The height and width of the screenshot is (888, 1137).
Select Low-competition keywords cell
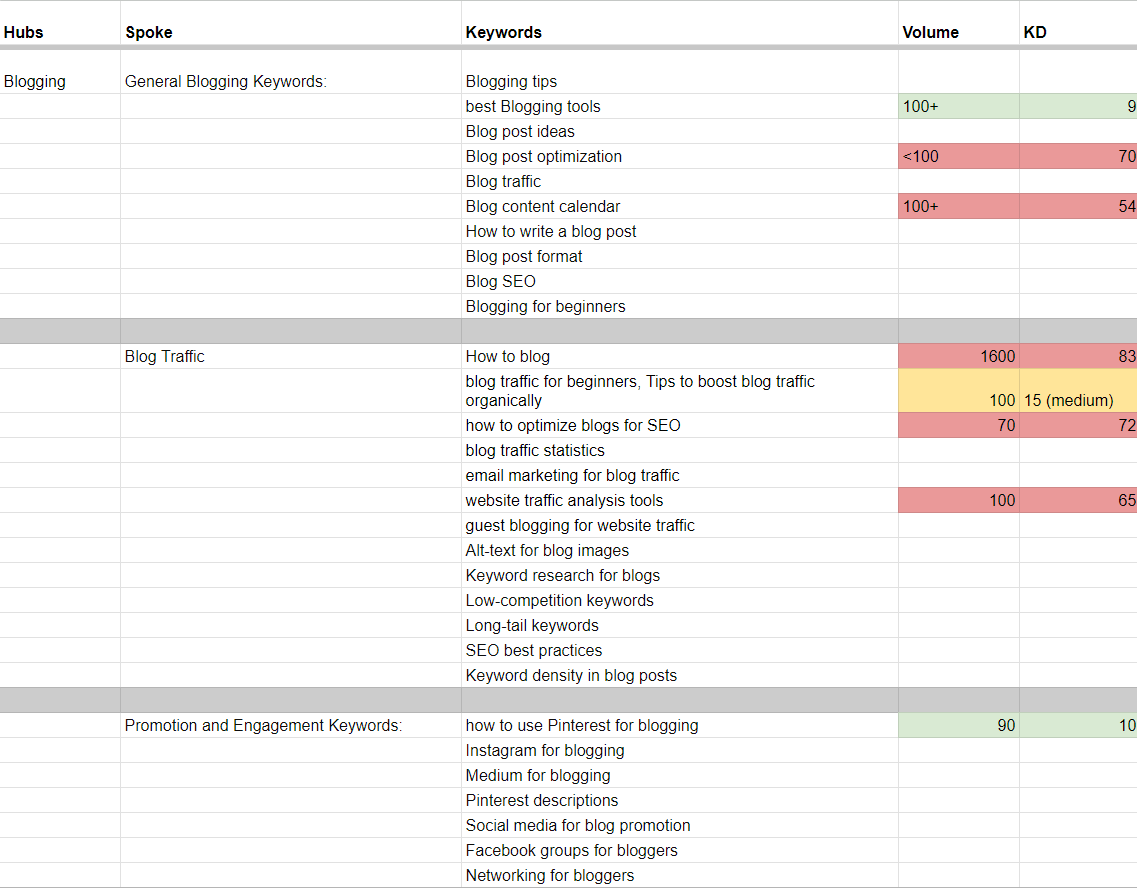point(679,600)
